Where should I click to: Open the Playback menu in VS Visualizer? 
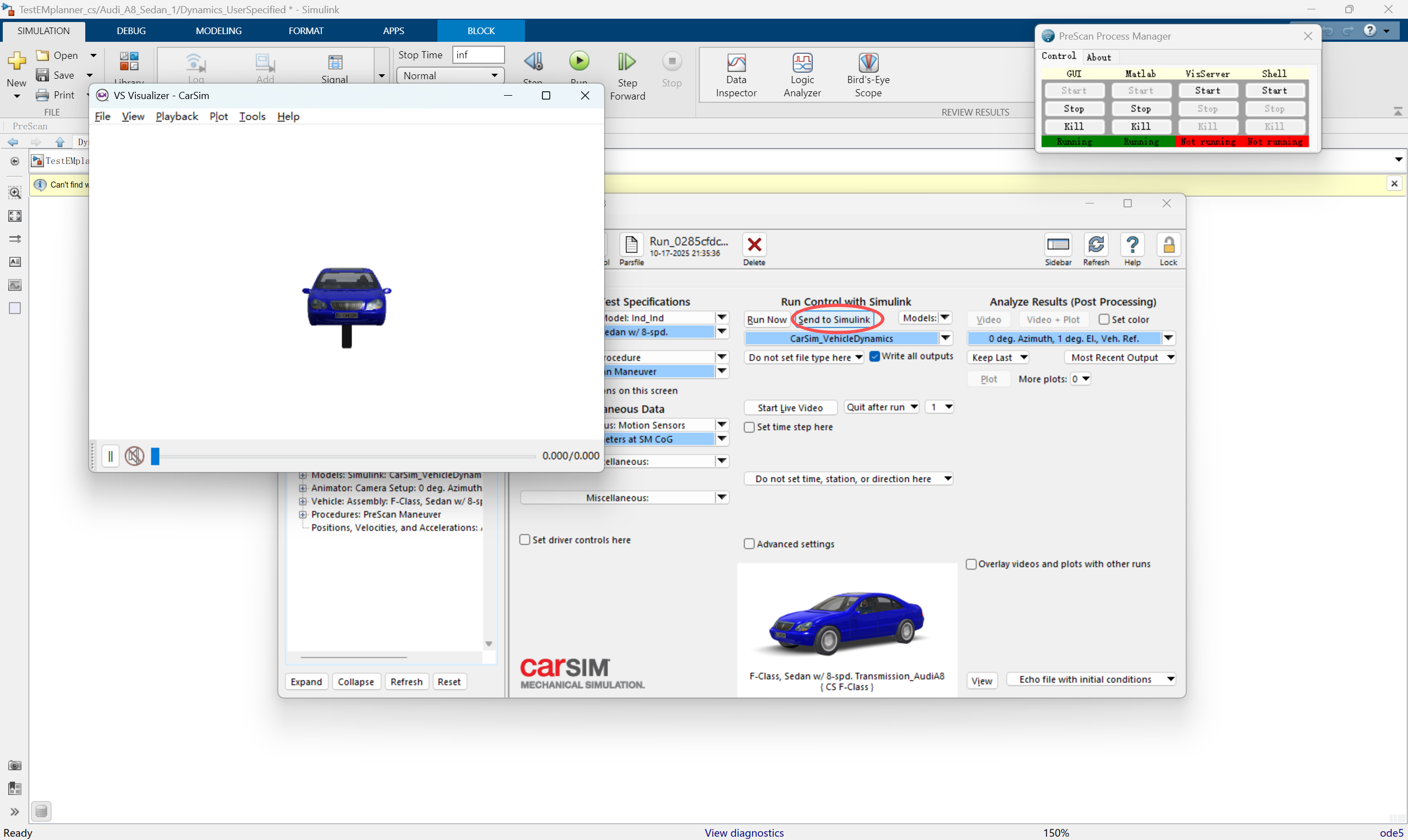[177, 117]
